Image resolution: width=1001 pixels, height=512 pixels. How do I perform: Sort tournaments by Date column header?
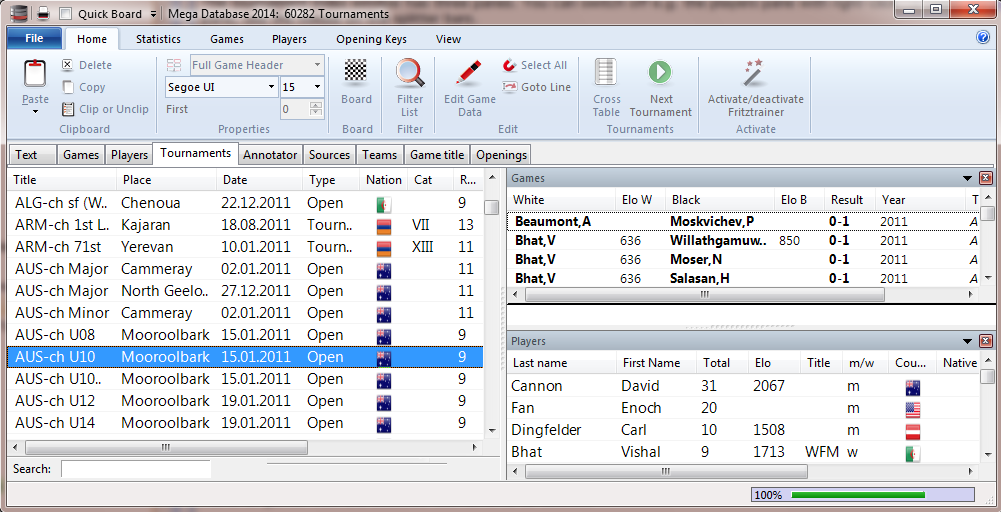[260, 180]
